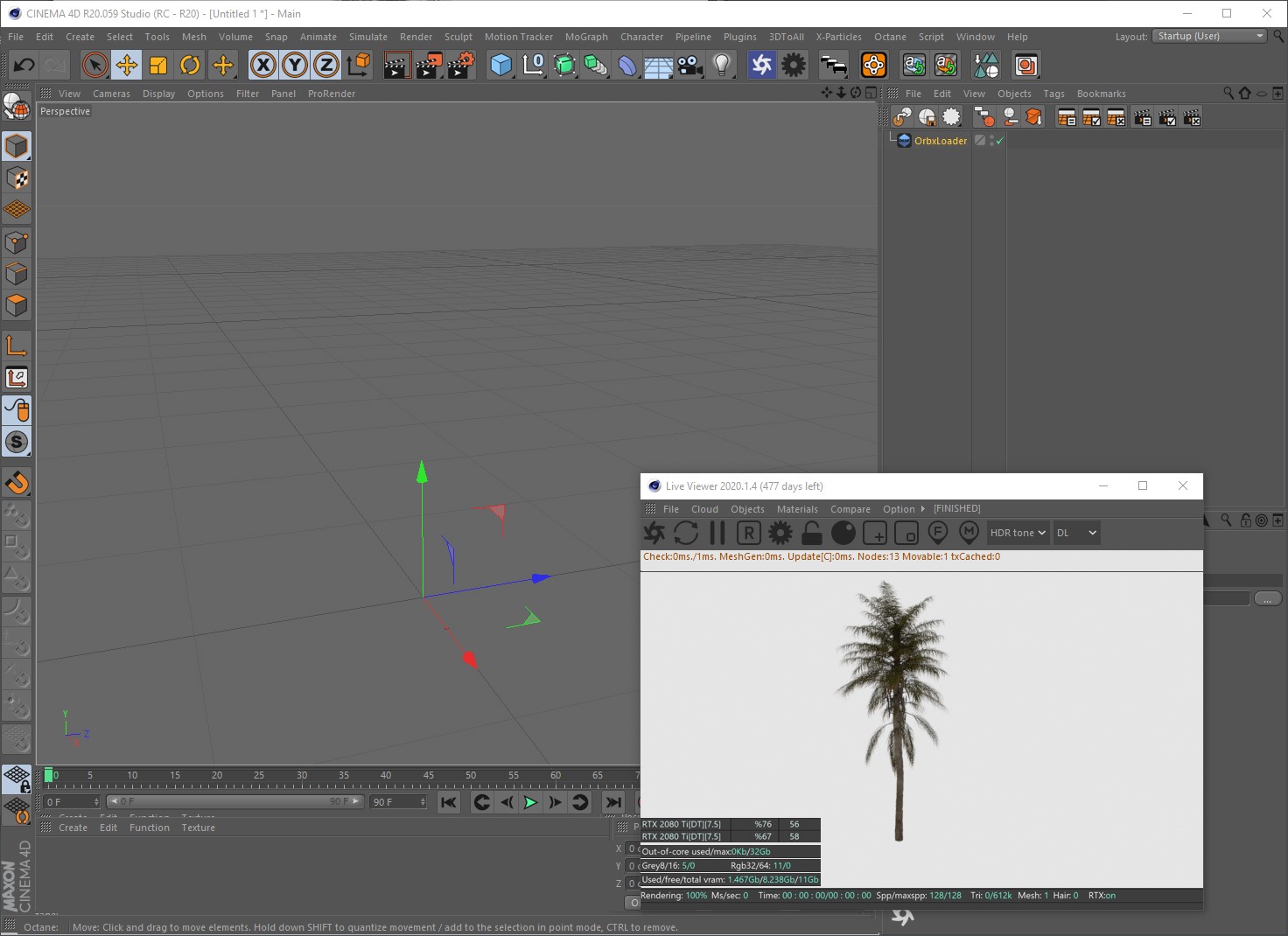Add a Camera object from toolbar

coord(690,66)
